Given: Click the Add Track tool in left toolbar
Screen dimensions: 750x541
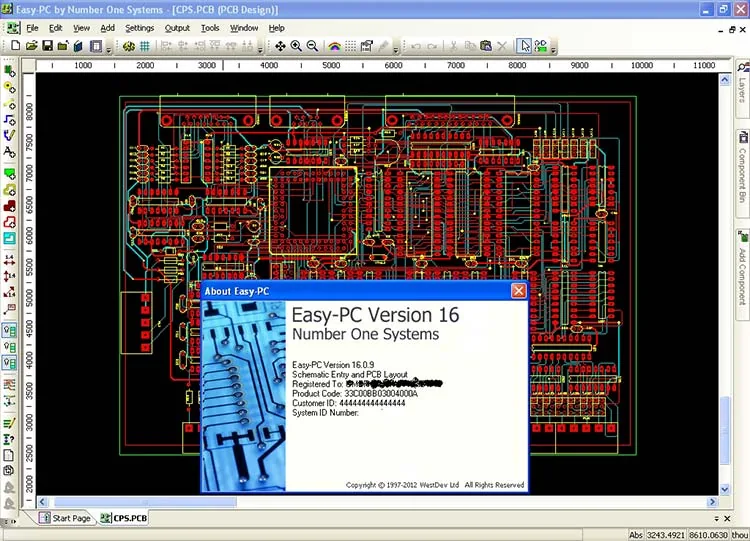Looking at the screenshot, I should point(9,120).
